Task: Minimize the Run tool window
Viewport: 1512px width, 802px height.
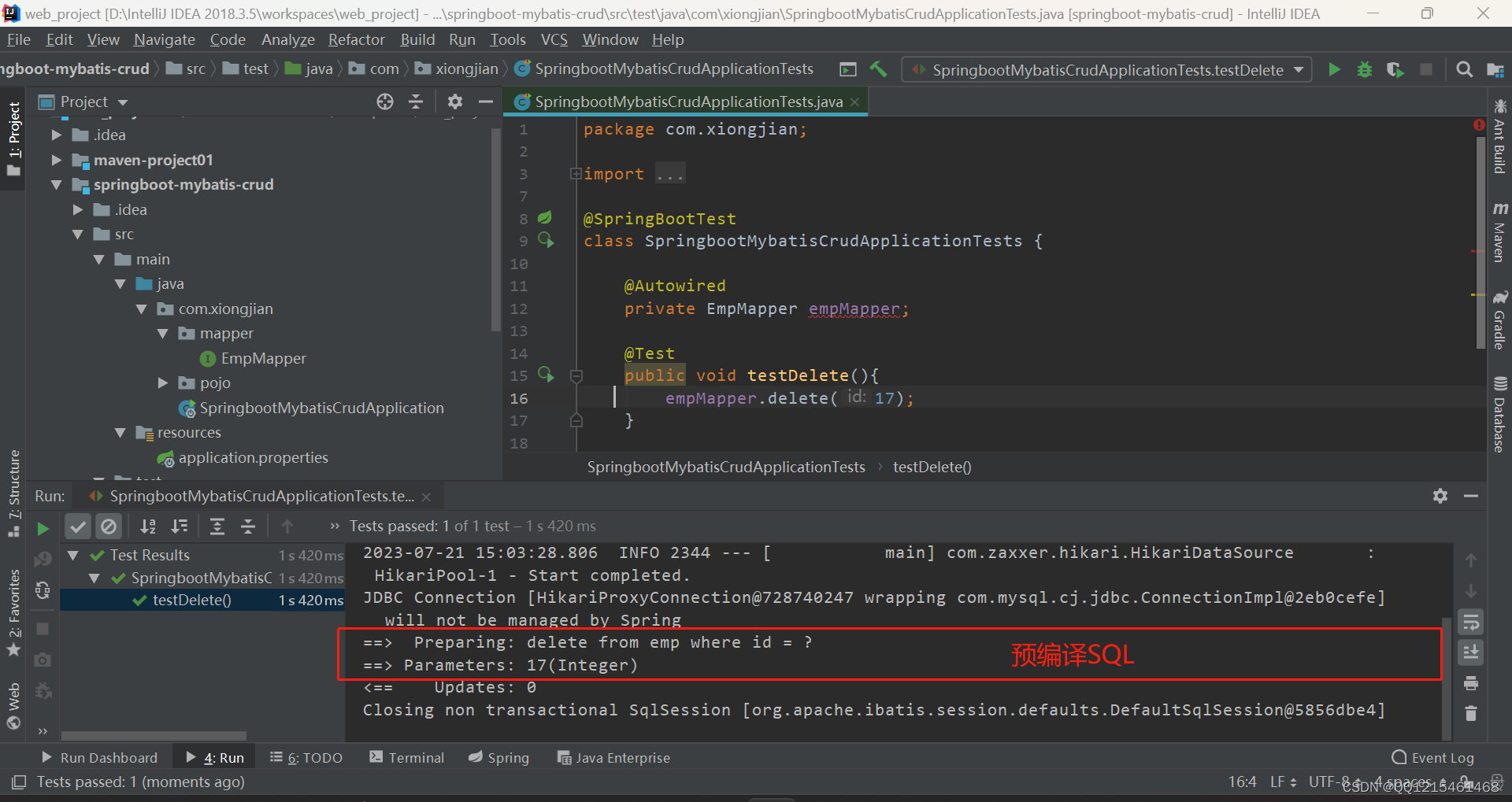Action: pyautogui.click(x=1471, y=496)
